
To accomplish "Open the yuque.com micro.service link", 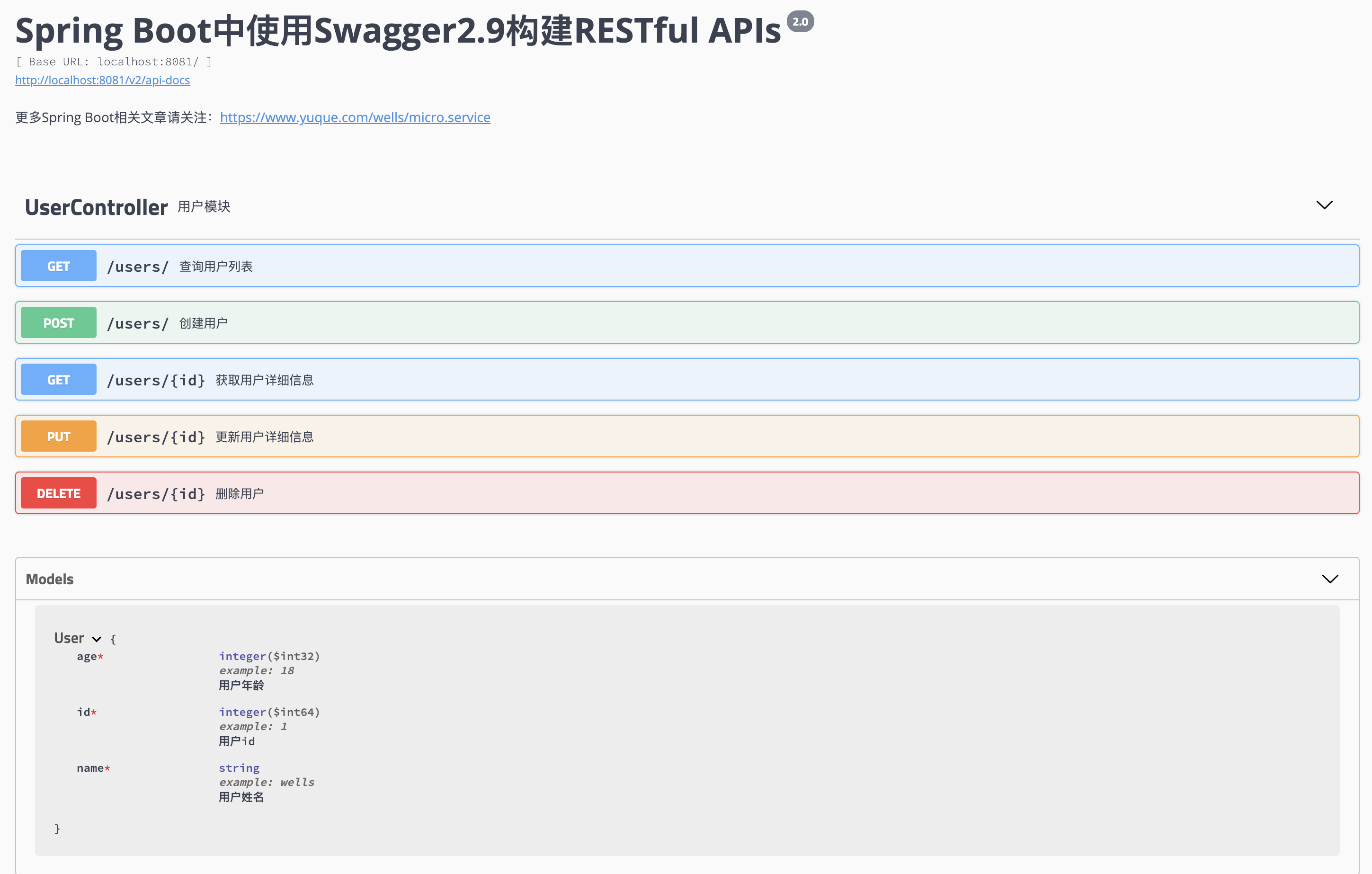I will [355, 117].
